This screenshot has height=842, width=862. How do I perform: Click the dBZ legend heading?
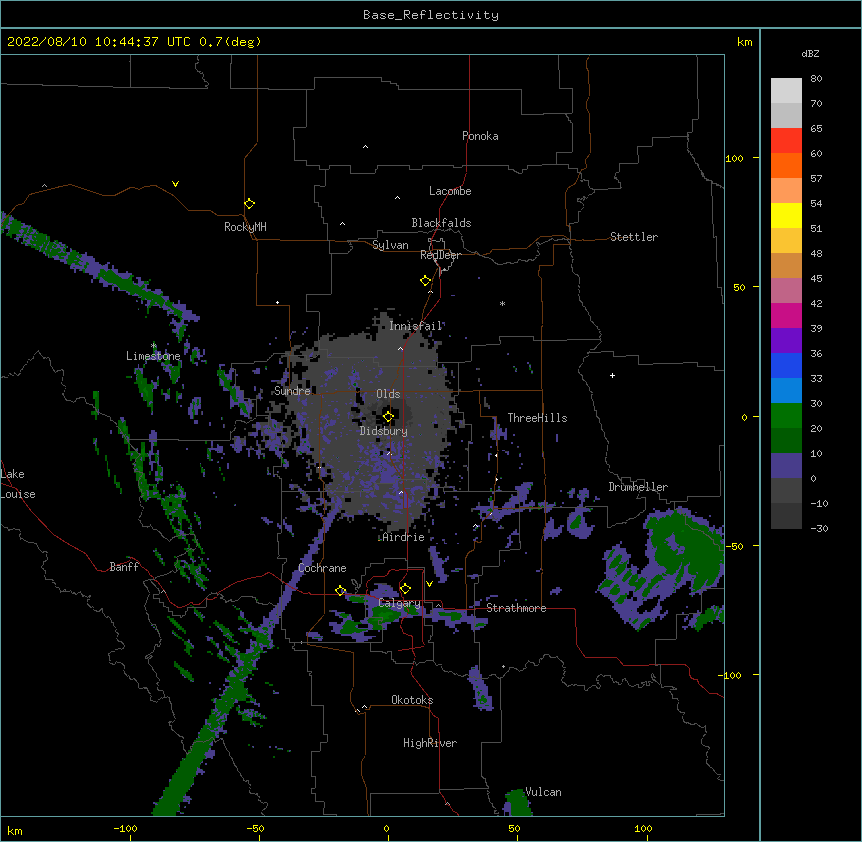pos(810,53)
